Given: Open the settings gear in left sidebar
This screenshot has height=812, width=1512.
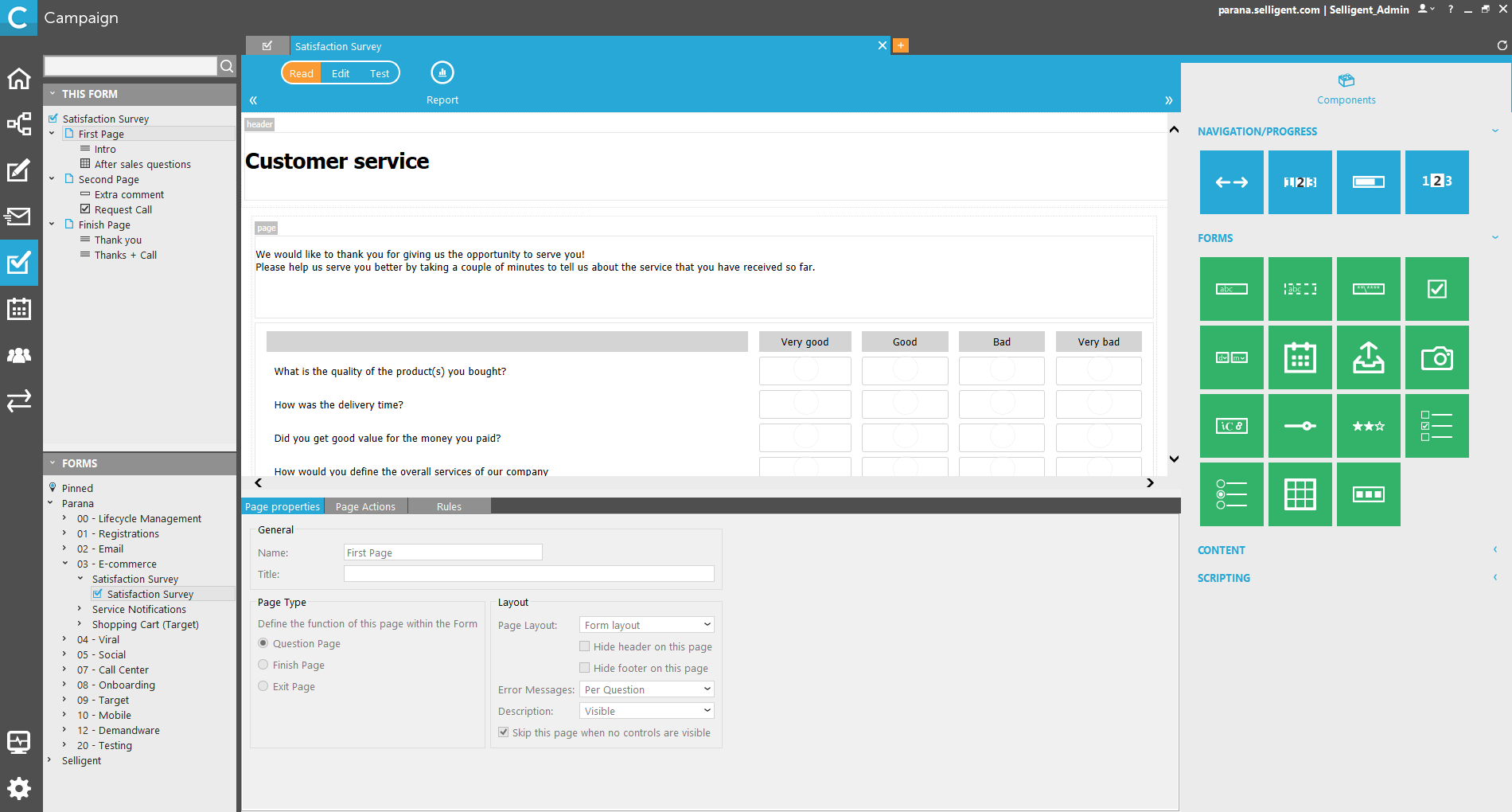Looking at the screenshot, I should click(19, 788).
